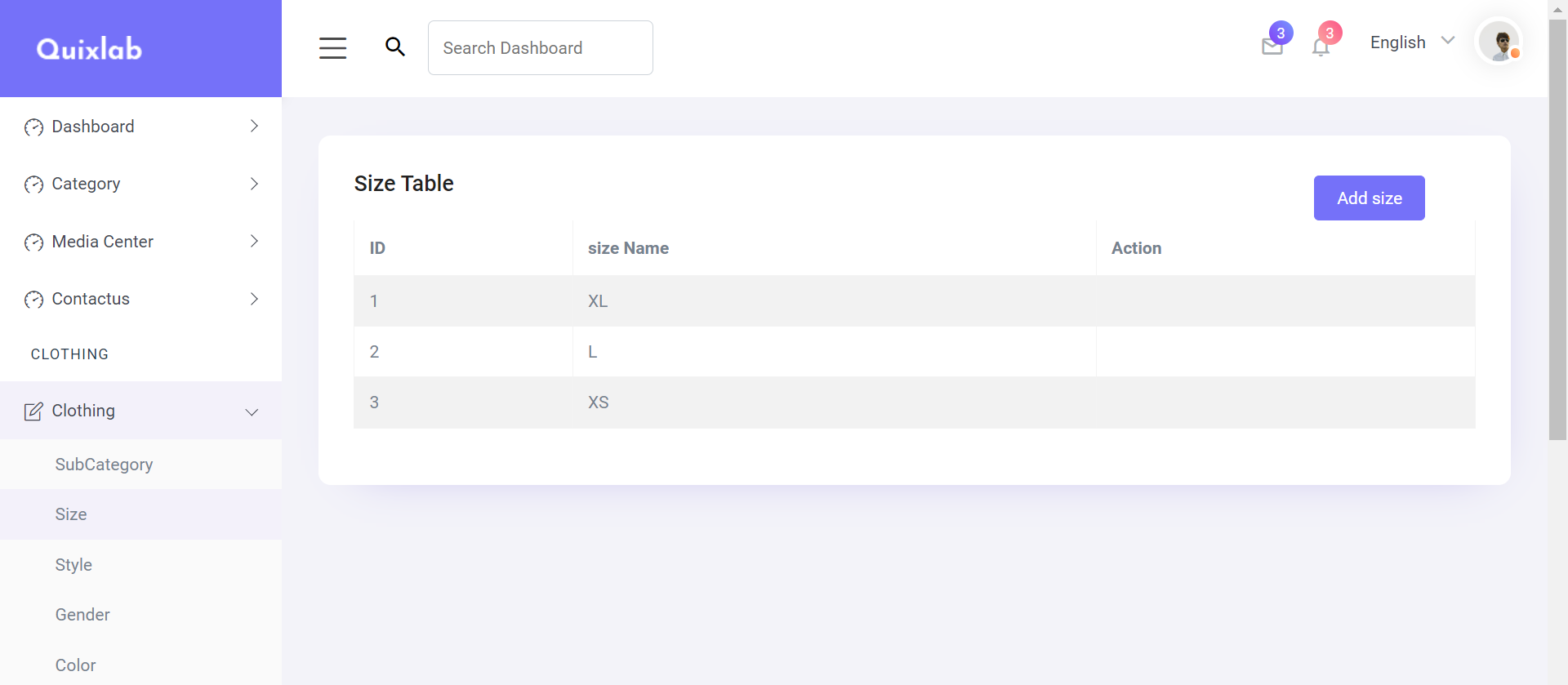Click the user profile avatar
Screen dimensions: 1568x685
pyautogui.click(x=1499, y=42)
